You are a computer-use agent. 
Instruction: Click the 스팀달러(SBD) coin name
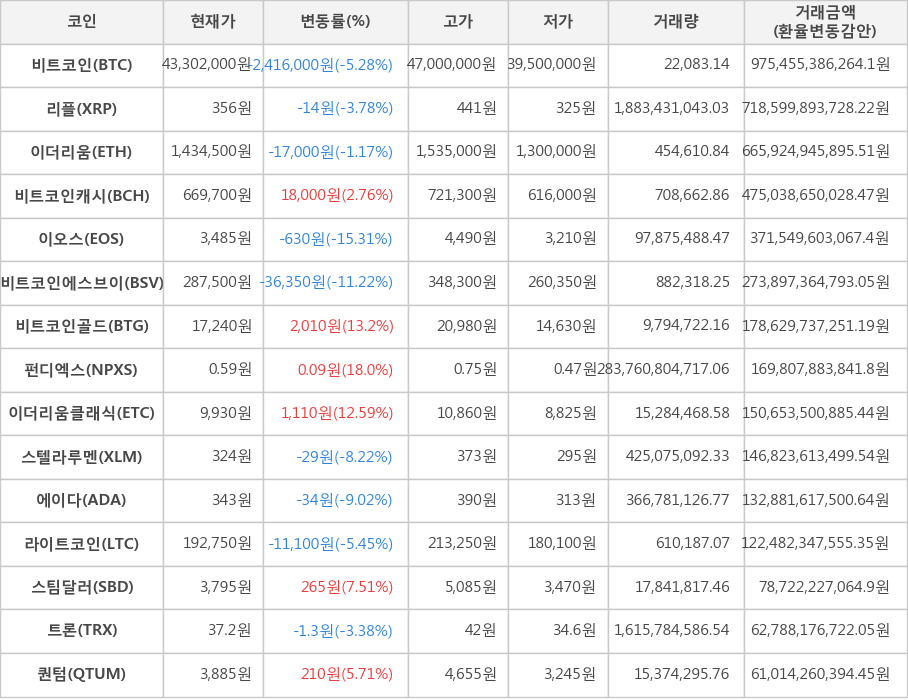pyautogui.click(x=82, y=587)
